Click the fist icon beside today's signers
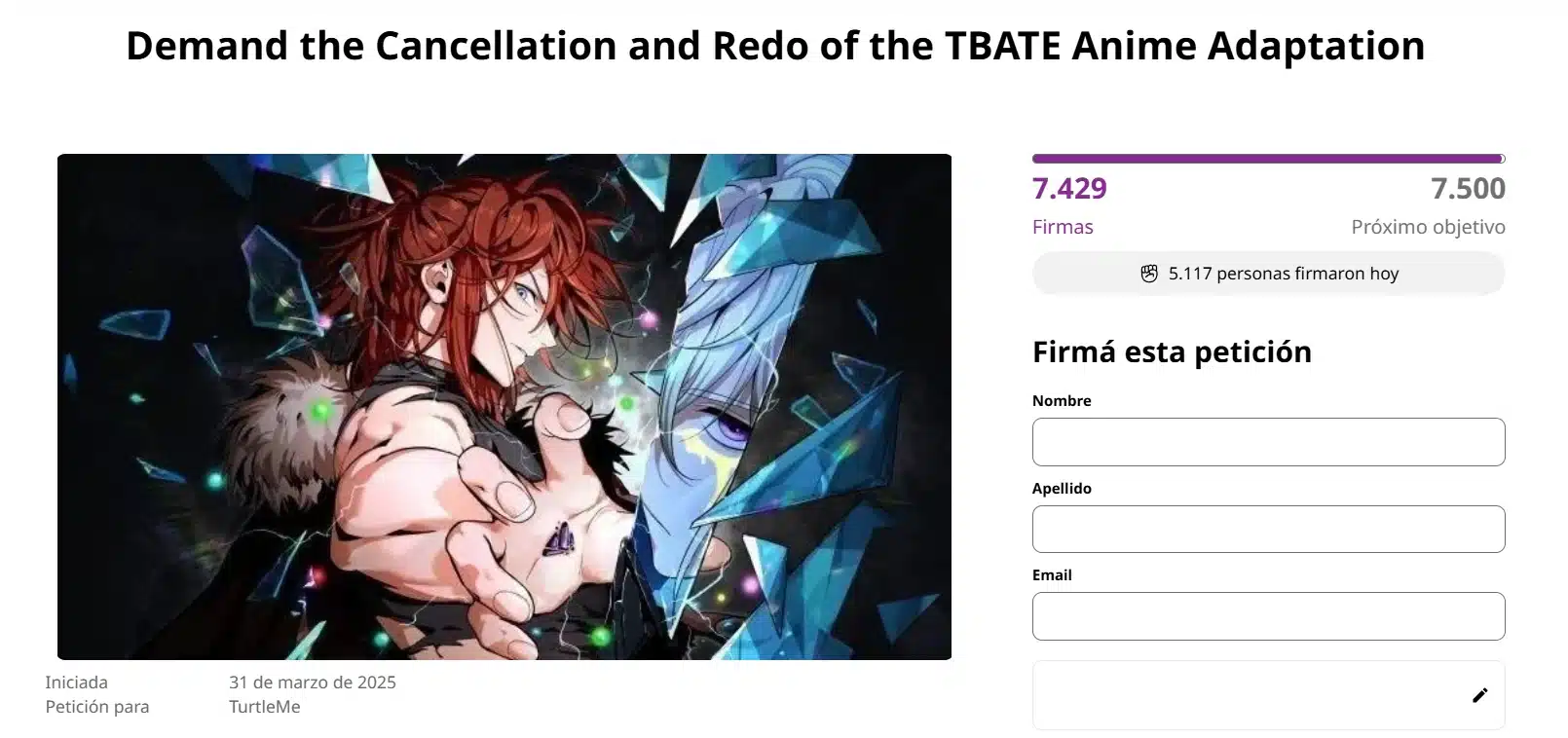This screenshot has width=1568, height=738. pyautogui.click(x=1149, y=274)
